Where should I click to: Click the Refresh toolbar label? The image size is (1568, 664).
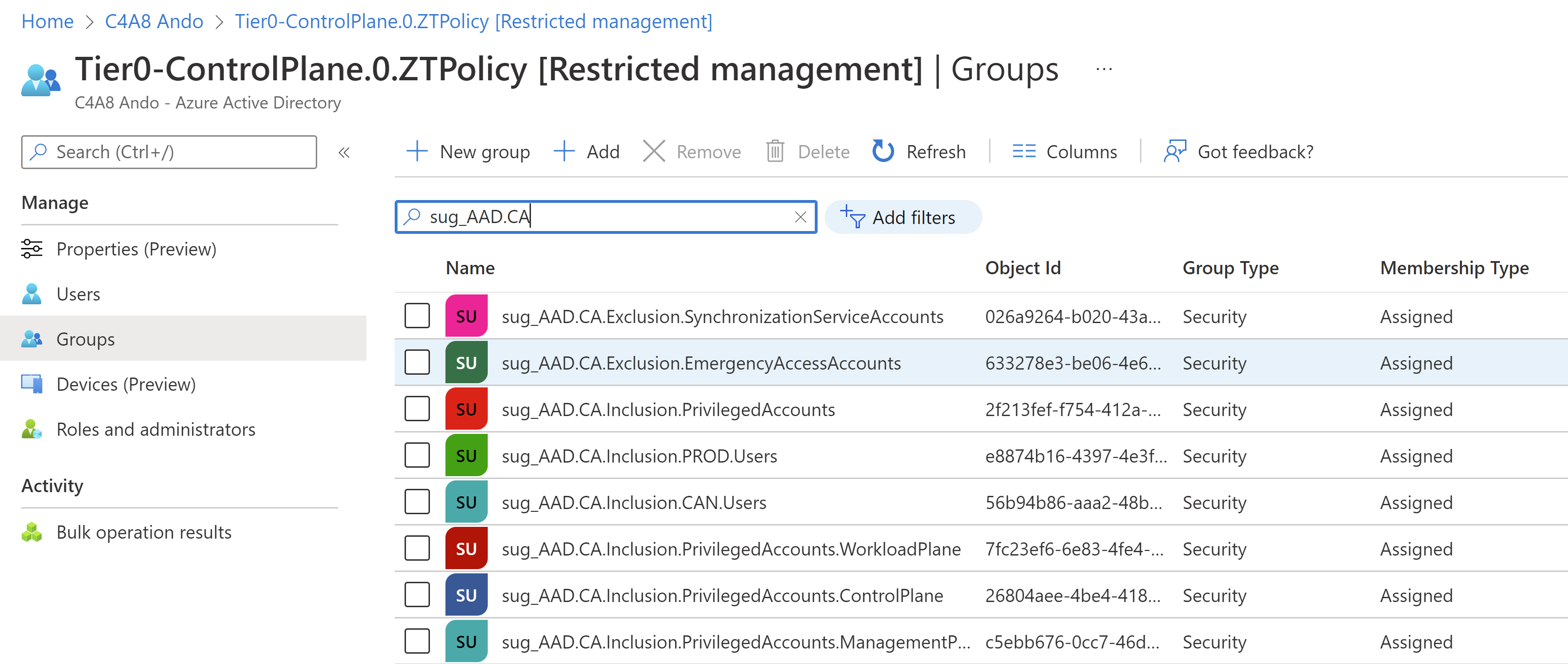[x=936, y=151]
